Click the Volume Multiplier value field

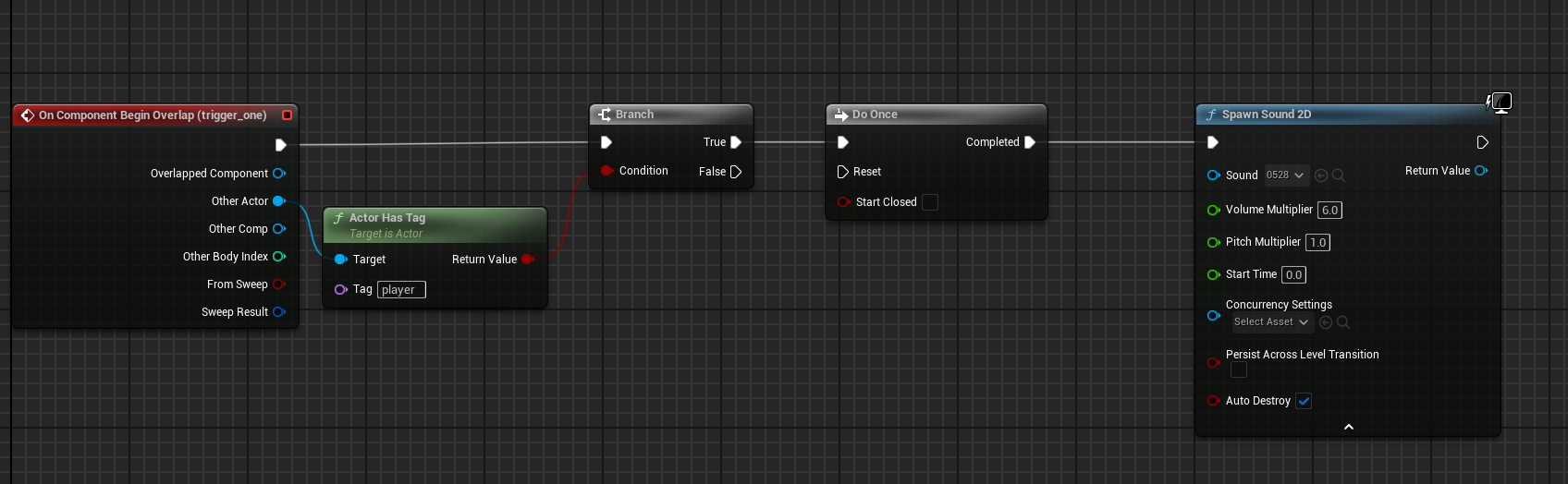coord(1329,210)
